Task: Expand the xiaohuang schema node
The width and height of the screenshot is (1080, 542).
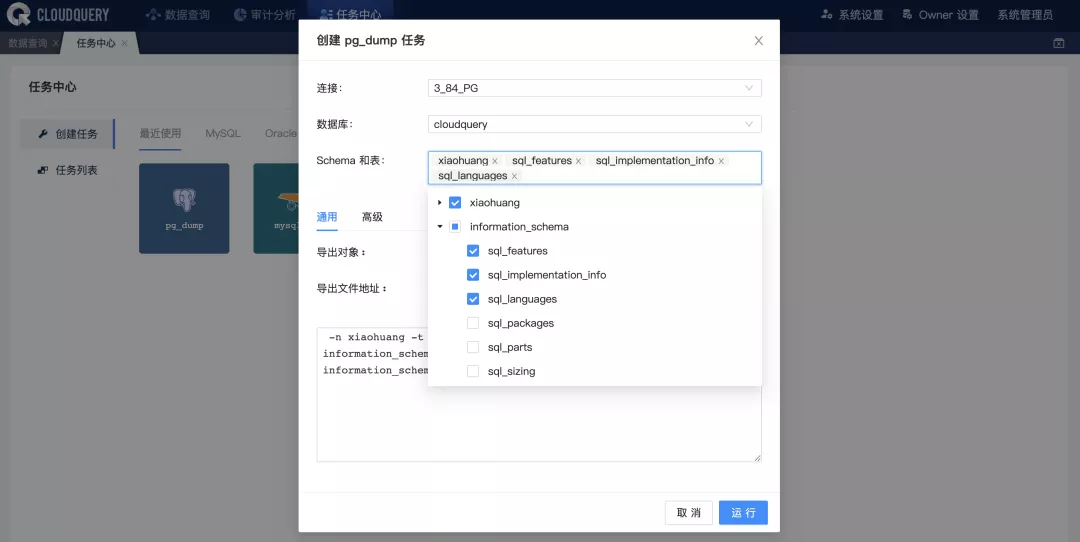Action: pos(439,202)
